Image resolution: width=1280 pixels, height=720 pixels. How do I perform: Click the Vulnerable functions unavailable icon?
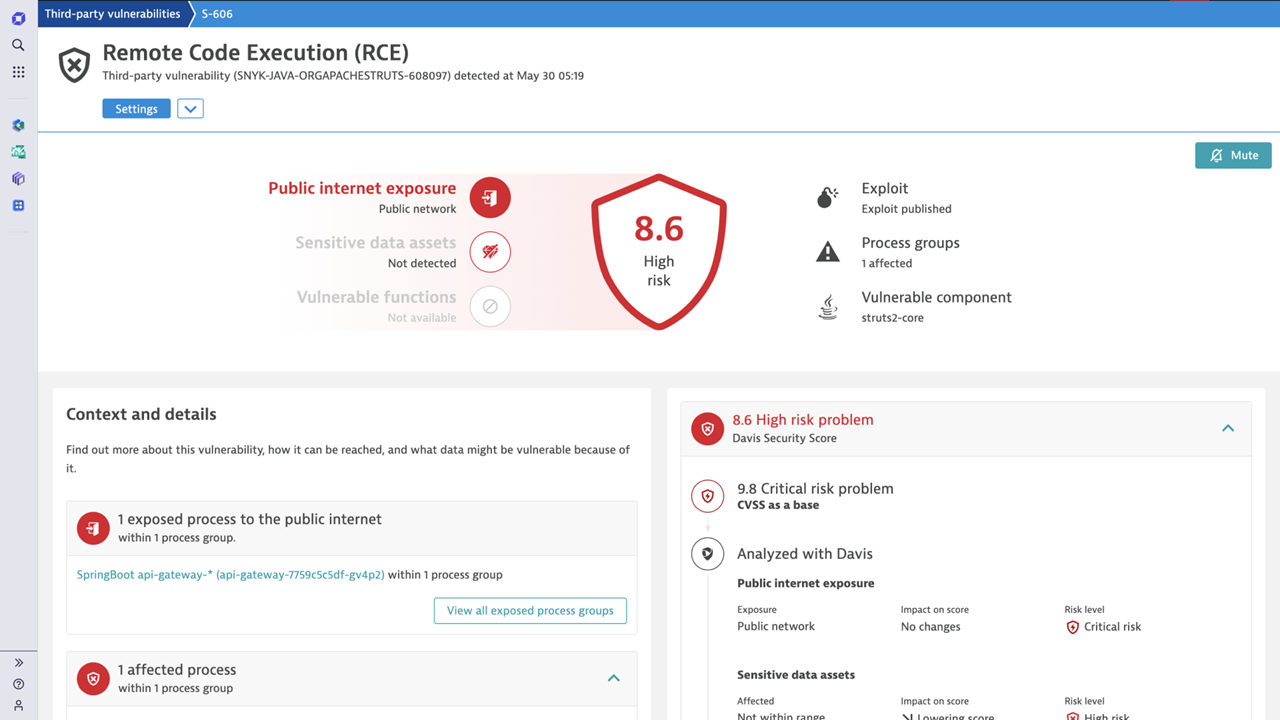point(490,307)
